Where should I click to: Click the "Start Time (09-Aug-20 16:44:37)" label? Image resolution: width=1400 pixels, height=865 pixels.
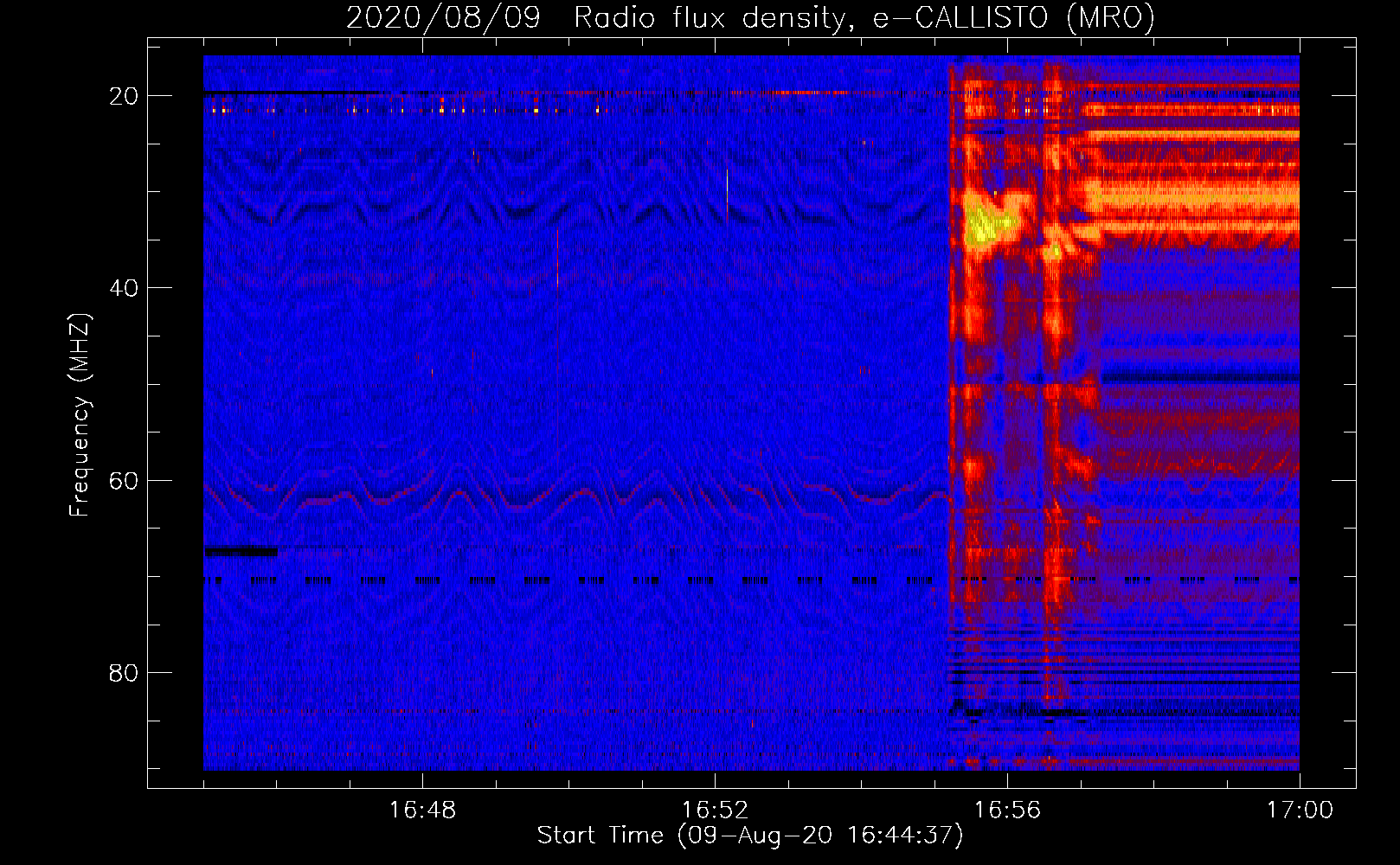click(750, 836)
